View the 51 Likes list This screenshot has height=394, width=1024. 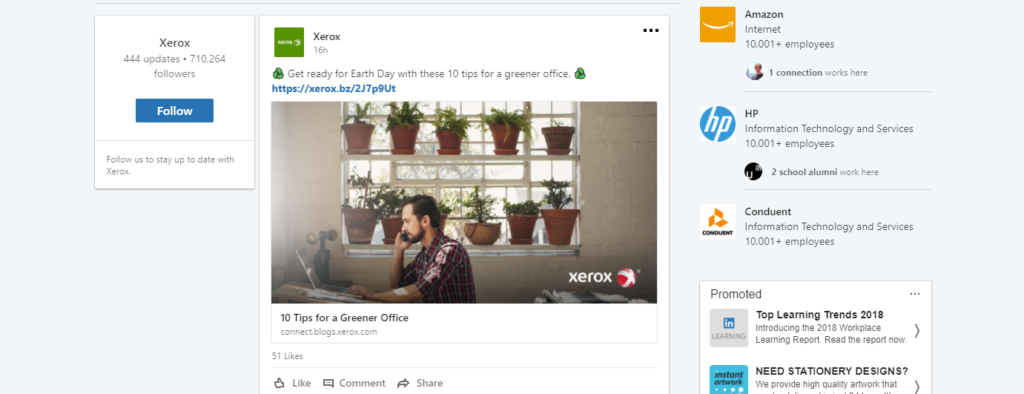click(287, 356)
